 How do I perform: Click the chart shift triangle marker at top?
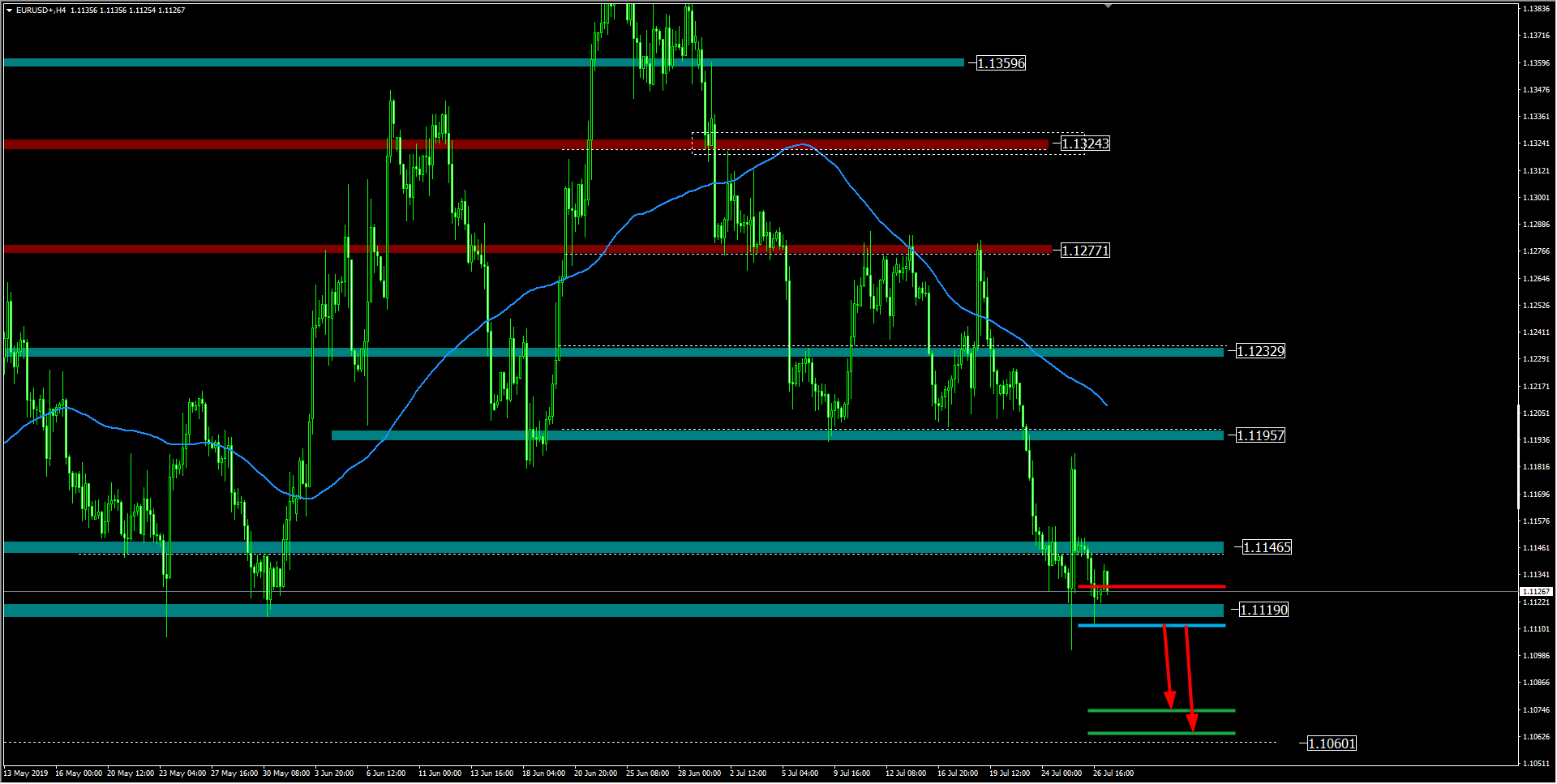coord(1108,6)
